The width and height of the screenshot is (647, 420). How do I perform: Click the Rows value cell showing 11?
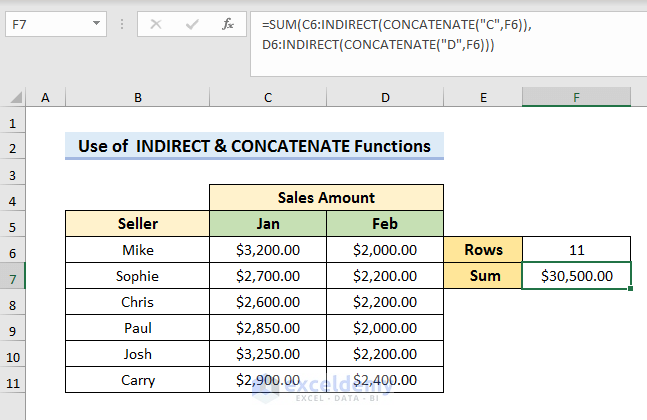576,249
